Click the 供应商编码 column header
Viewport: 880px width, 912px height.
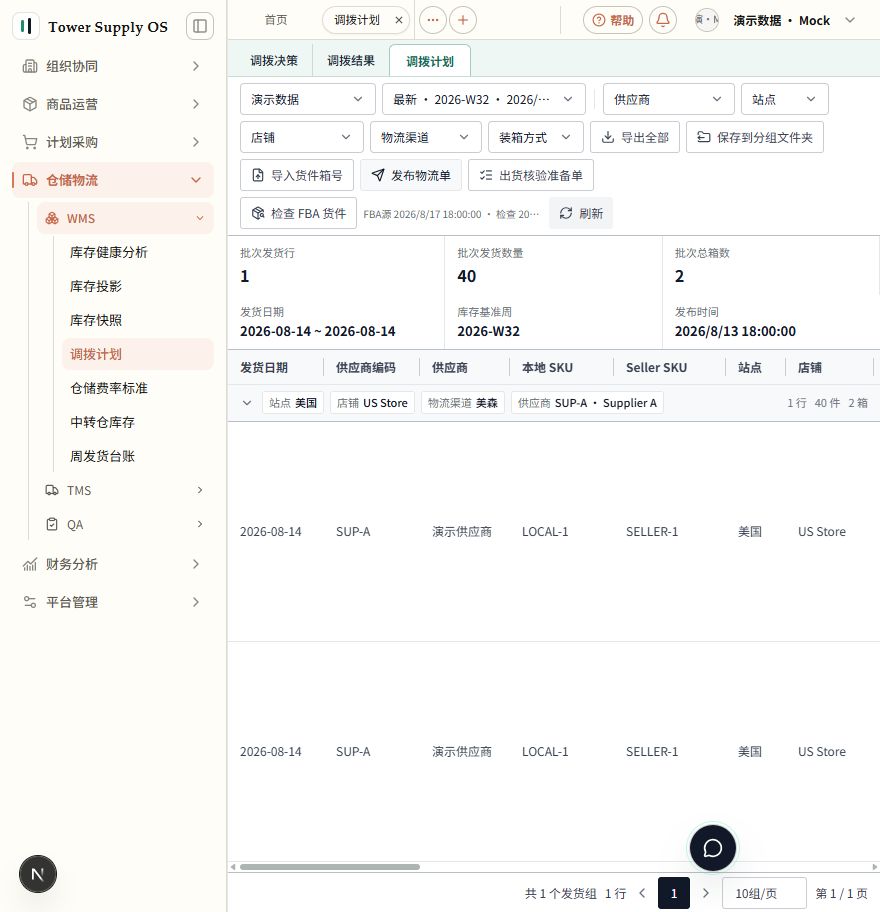pyautogui.click(x=365, y=368)
